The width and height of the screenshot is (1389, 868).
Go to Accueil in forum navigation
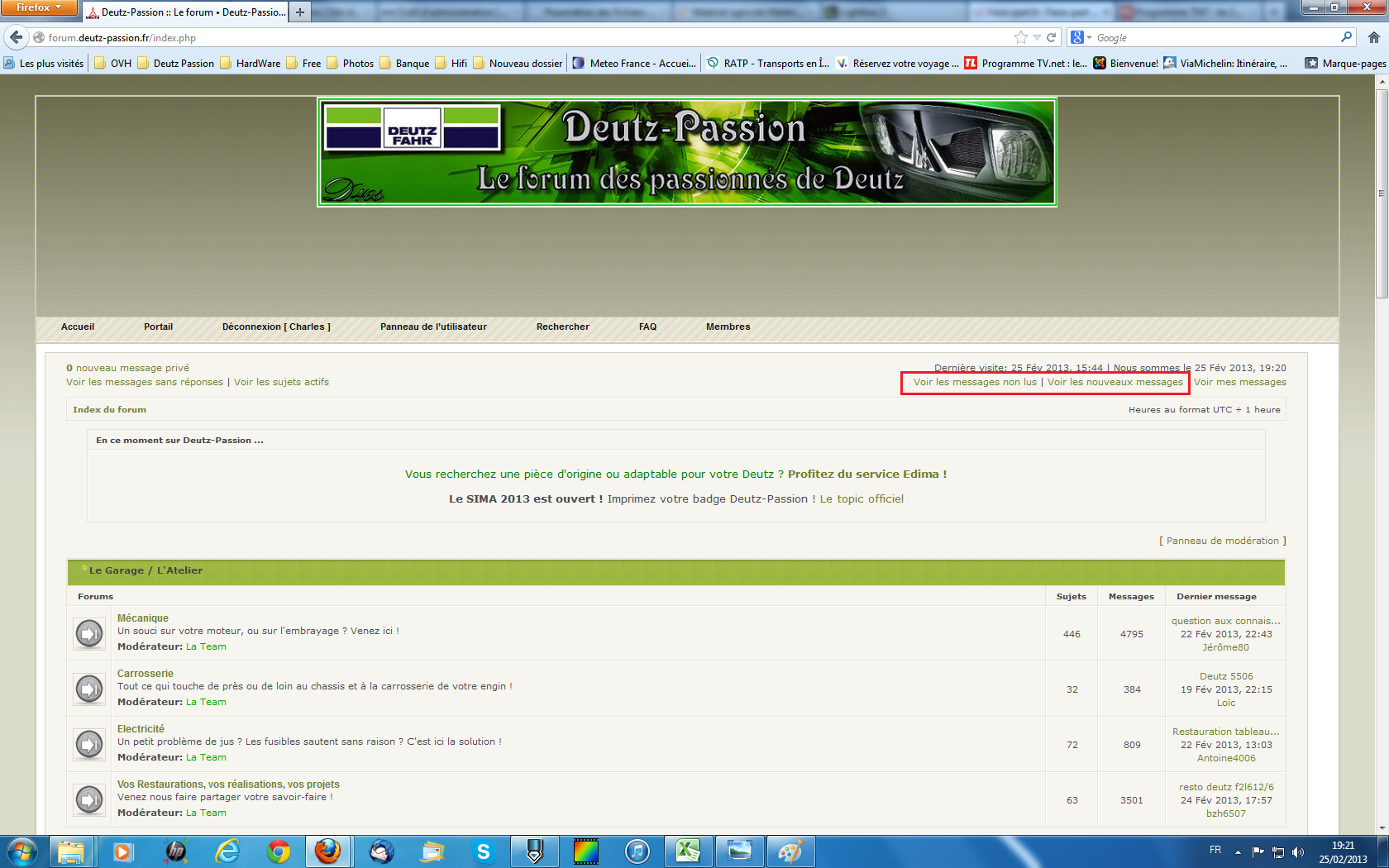tap(78, 327)
